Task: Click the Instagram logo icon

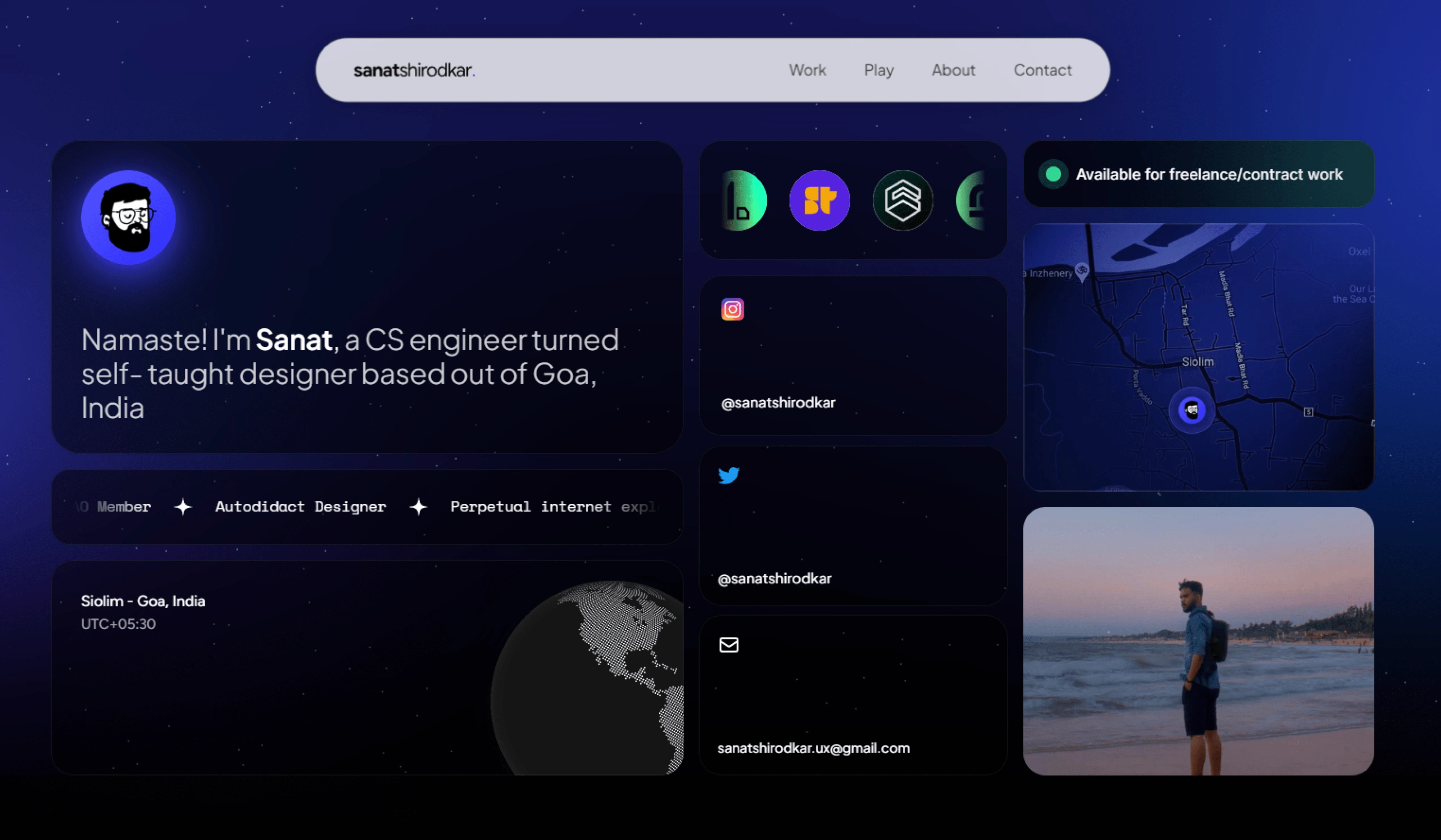Action: click(733, 309)
